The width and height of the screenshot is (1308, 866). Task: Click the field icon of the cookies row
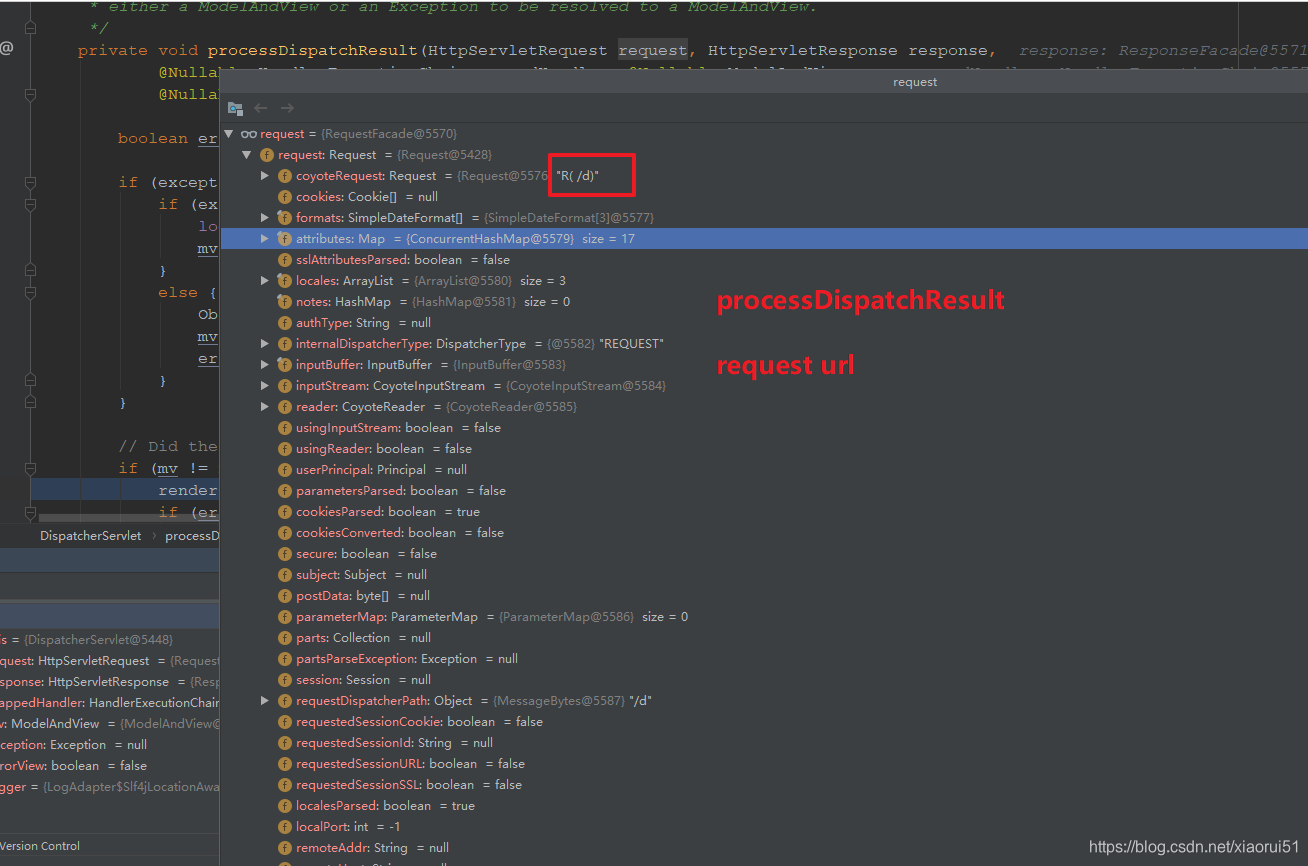click(285, 197)
